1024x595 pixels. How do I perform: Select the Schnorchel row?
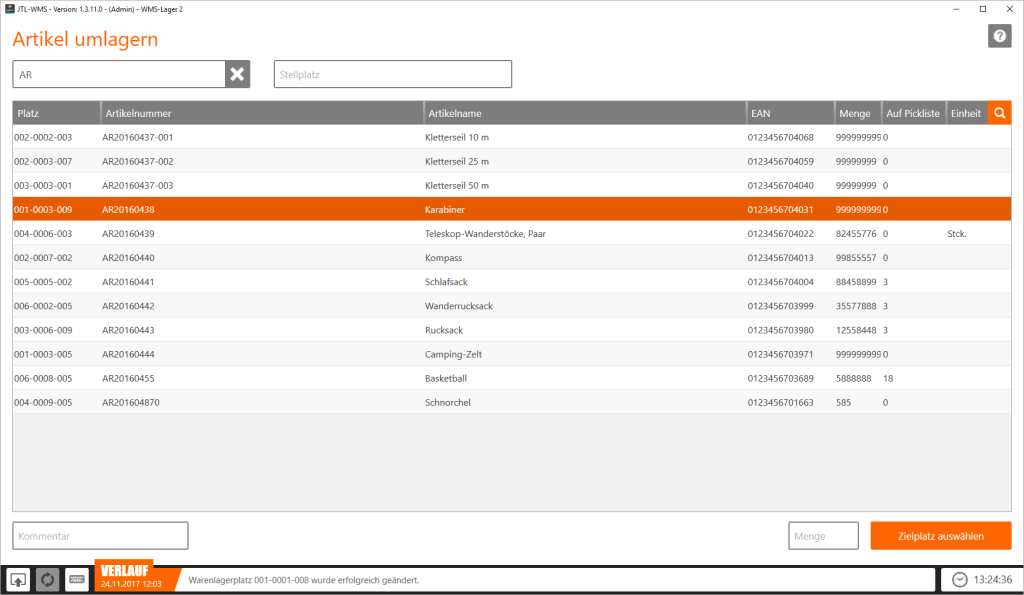(512, 402)
